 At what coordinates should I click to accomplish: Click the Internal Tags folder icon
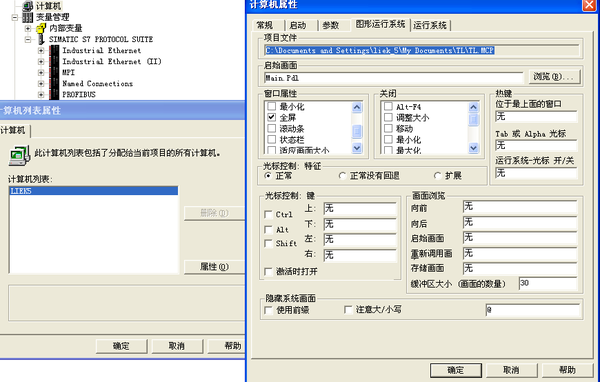pyautogui.click(x=41, y=28)
